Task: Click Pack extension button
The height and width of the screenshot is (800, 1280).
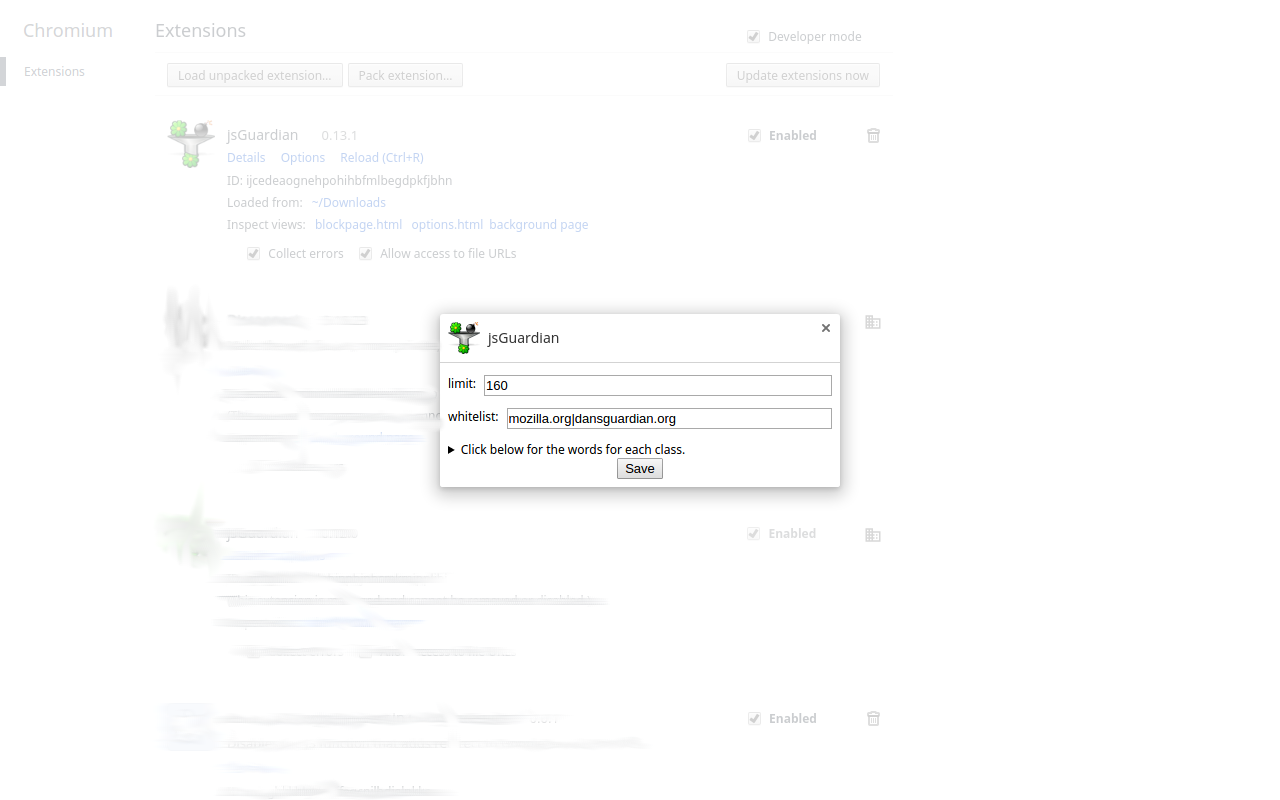Action: 405,75
